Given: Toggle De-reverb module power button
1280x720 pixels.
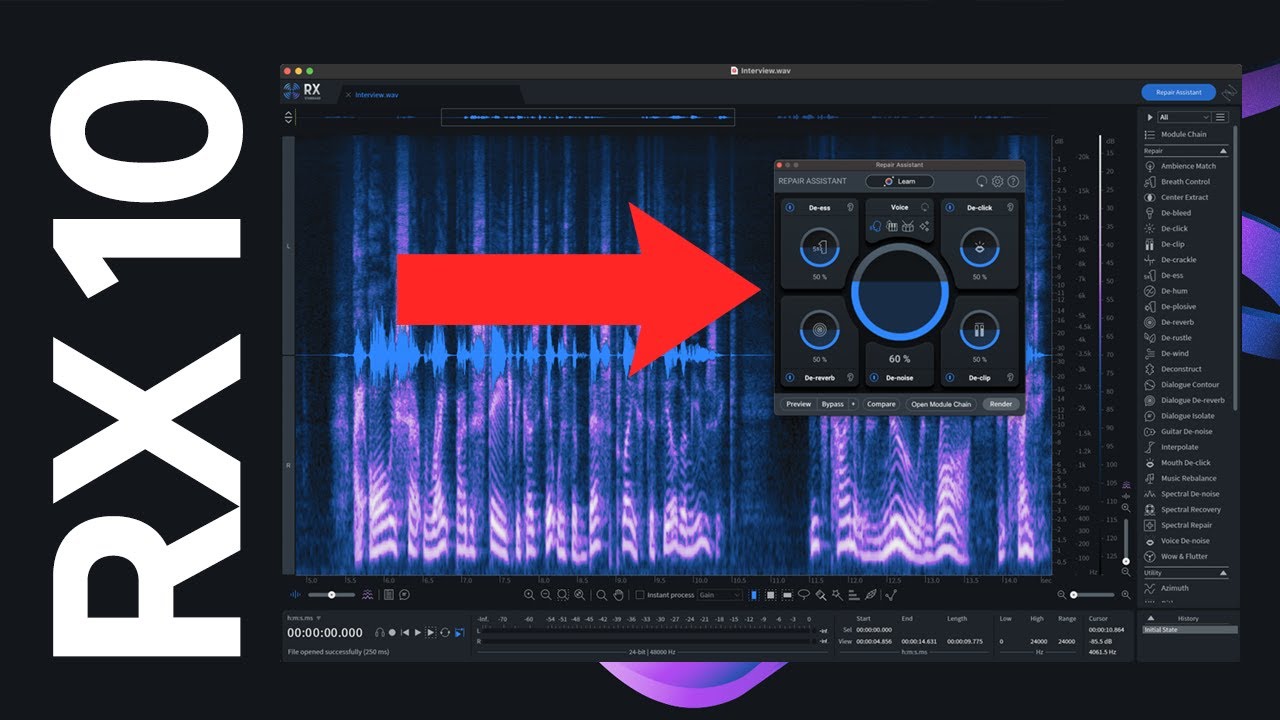Looking at the screenshot, I should [789, 378].
